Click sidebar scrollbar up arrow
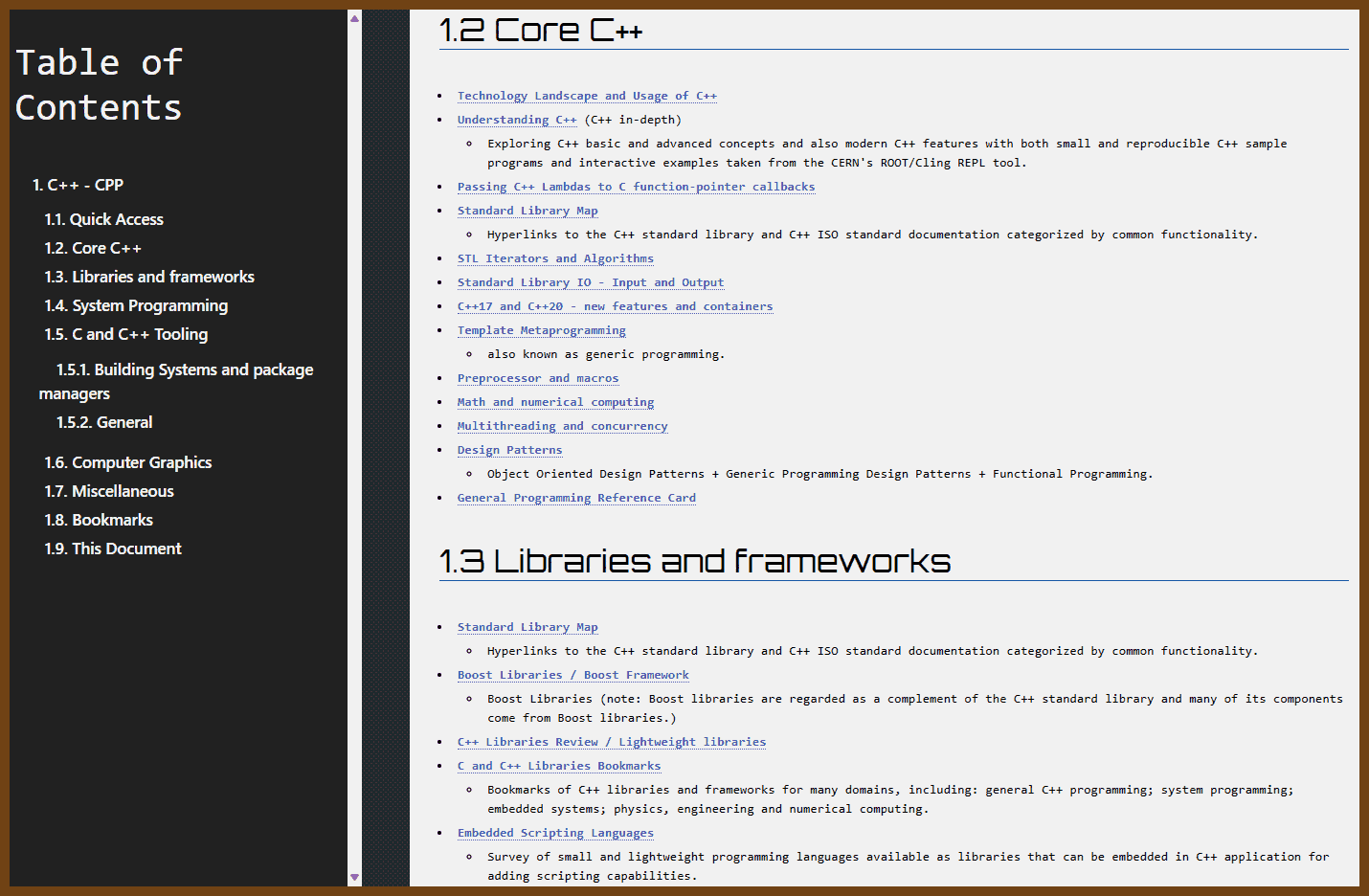 point(354,18)
